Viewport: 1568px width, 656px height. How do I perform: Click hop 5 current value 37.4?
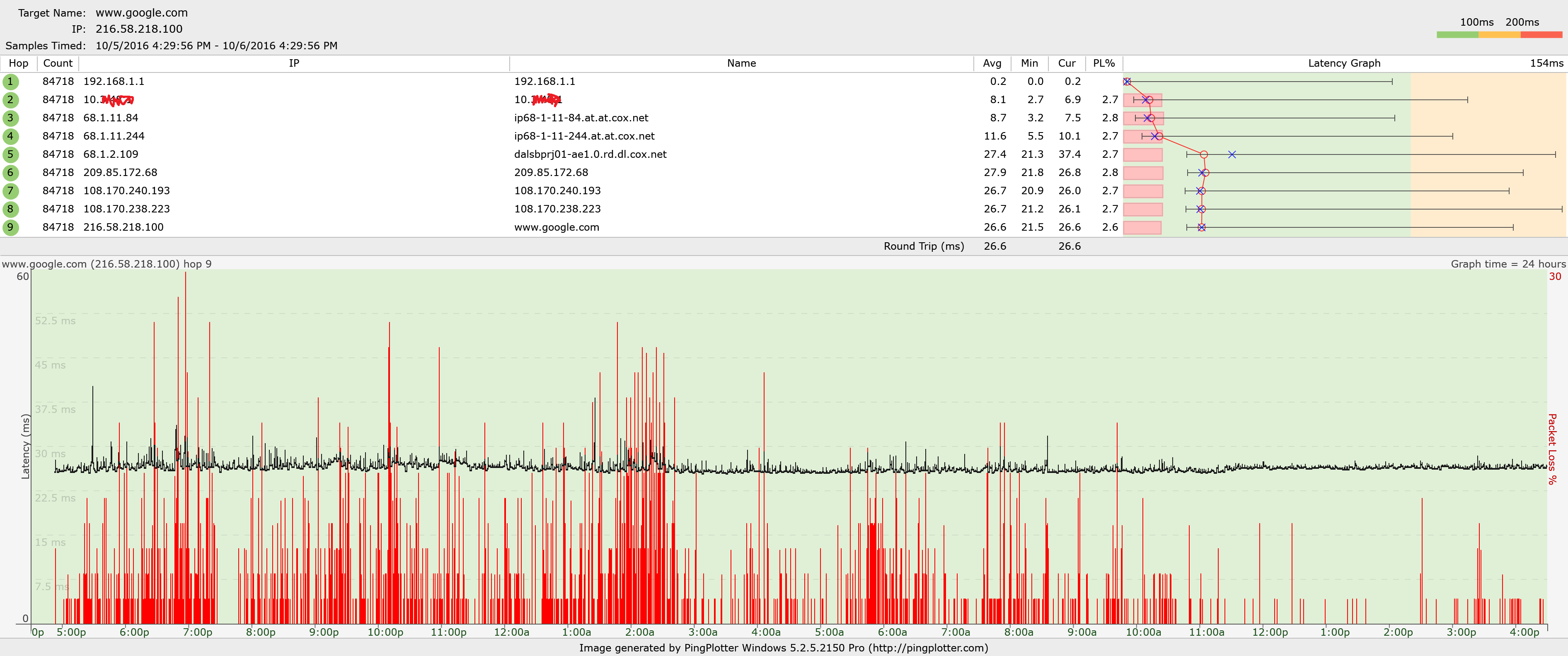pyautogui.click(x=1070, y=154)
